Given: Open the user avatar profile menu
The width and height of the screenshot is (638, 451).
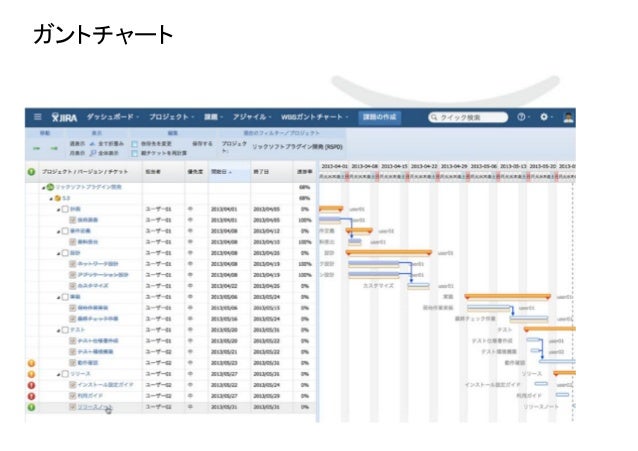Looking at the screenshot, I should click(x=568, y=117).
